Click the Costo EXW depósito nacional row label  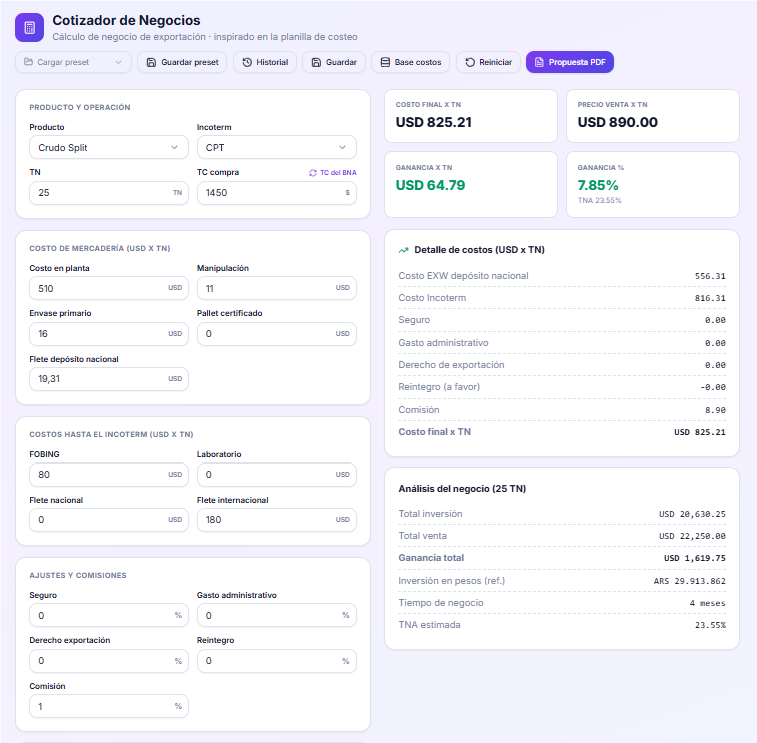pos(463,276)
